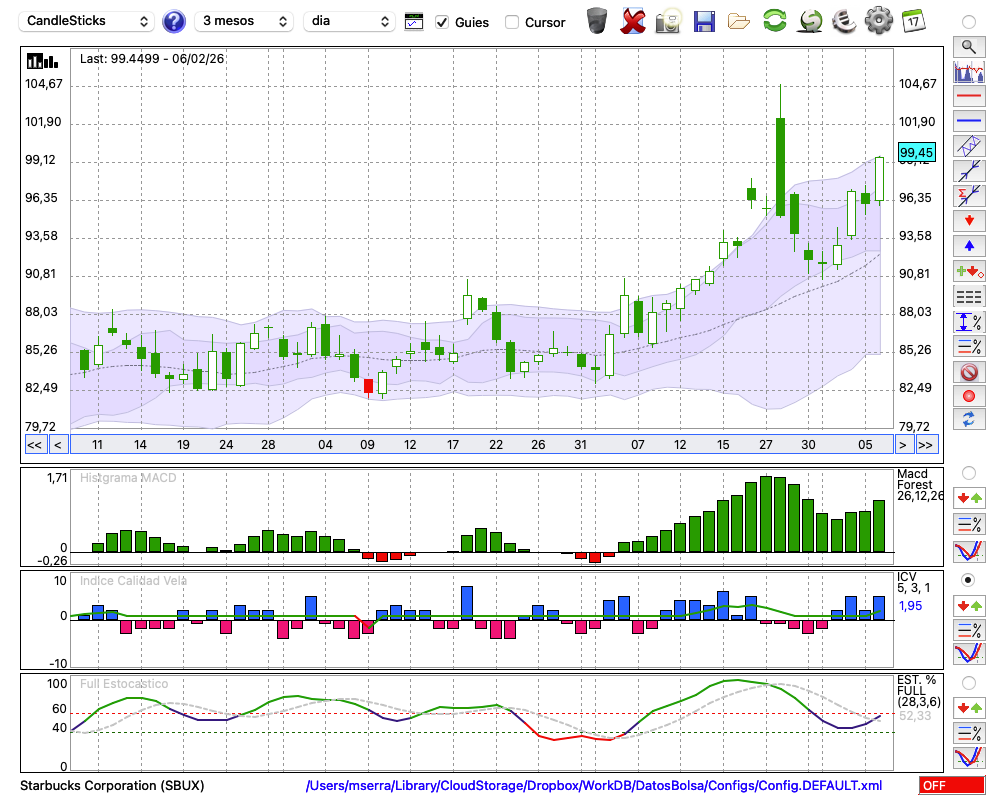Screen dimensions: 1000x800
Task: Click the blue up arrow marker tool
Action: tap(968, 245)
